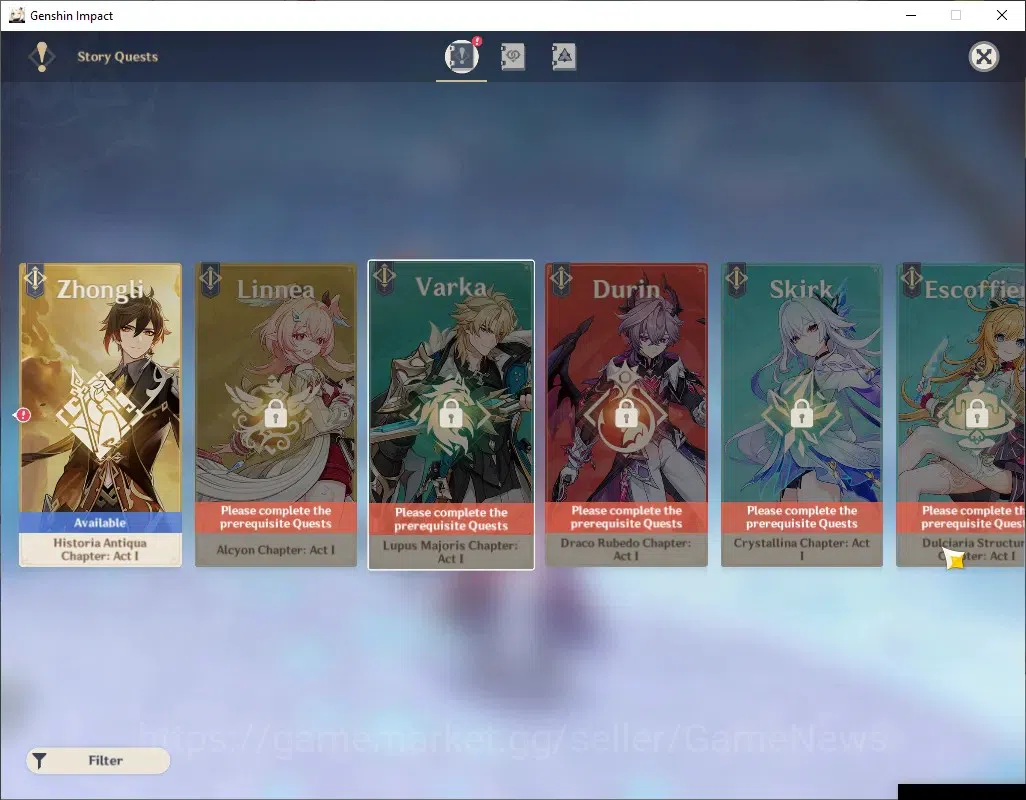Click the red alert arrow beside Zhongli
The width and height of the screenshot is (1026, 800).
[x=22, y=415]
